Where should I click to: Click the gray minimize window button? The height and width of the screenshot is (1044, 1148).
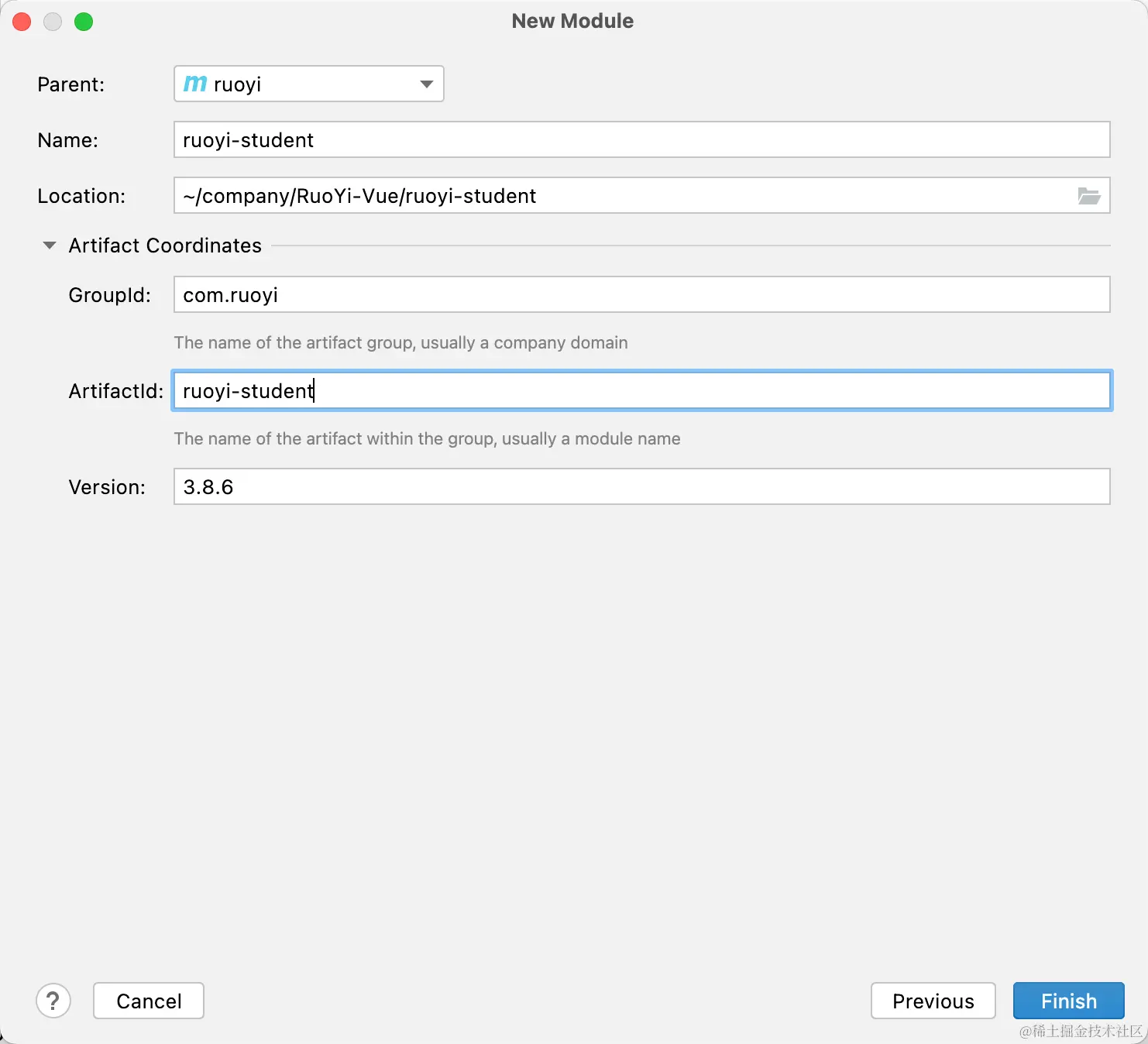pyautogui.click(x=53, y=22)
